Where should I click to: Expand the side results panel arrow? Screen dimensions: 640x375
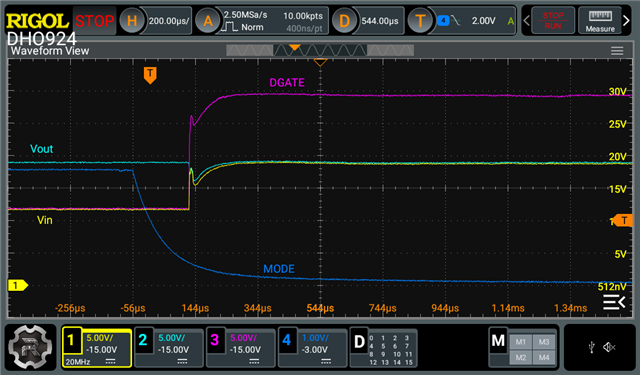(614, 302)
